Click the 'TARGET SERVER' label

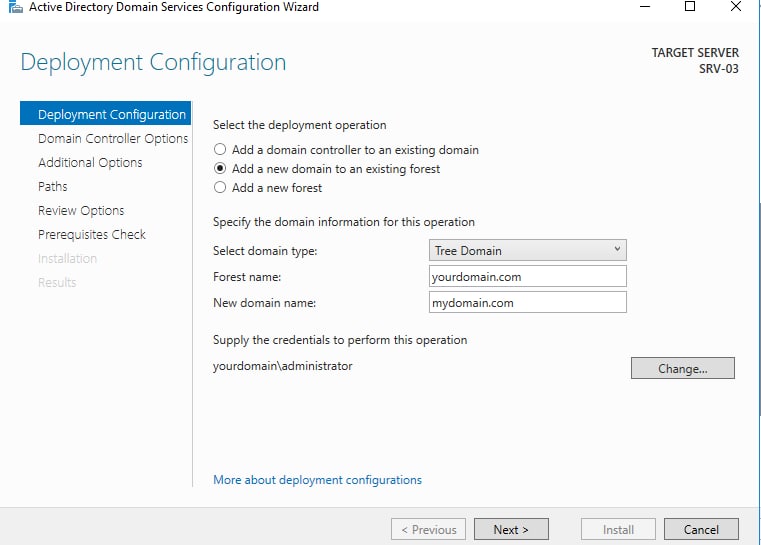(695, 52)
